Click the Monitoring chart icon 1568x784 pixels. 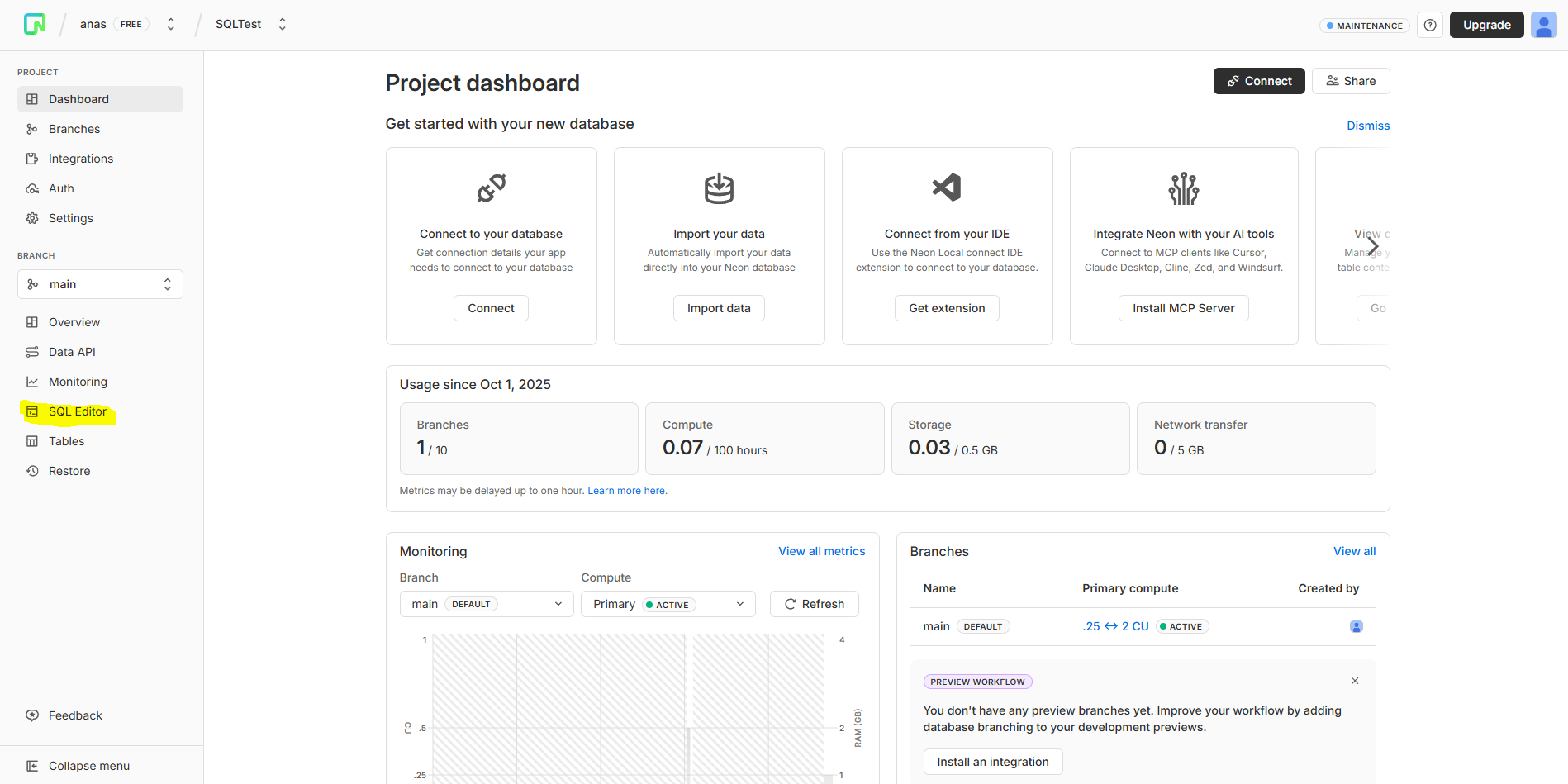[x=32, y=382]
